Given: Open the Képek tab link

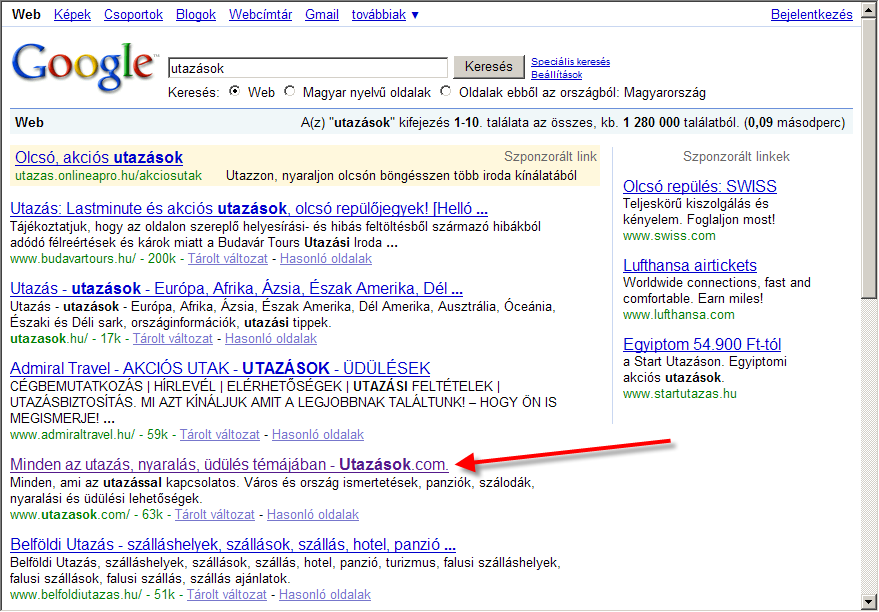Looking at the screenshot, I should 72,15.
